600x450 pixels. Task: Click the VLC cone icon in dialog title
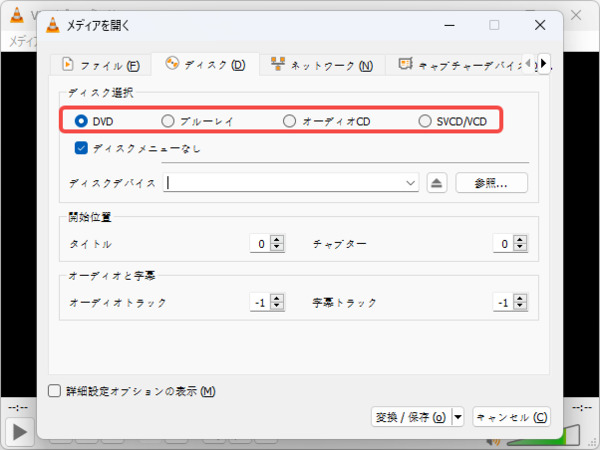(x=53, y=25)
